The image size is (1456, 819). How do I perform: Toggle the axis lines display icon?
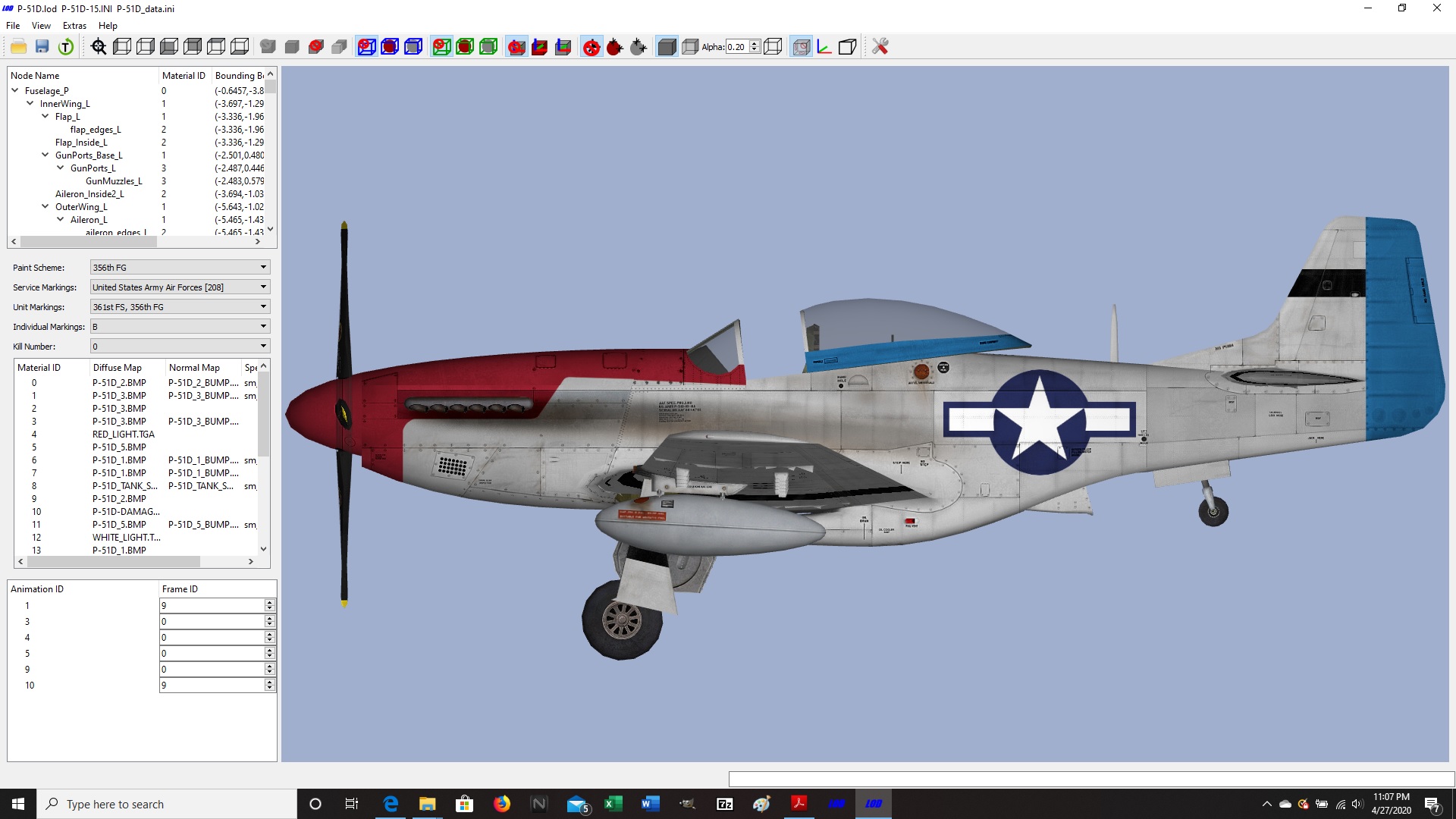[x=824, y=47]
